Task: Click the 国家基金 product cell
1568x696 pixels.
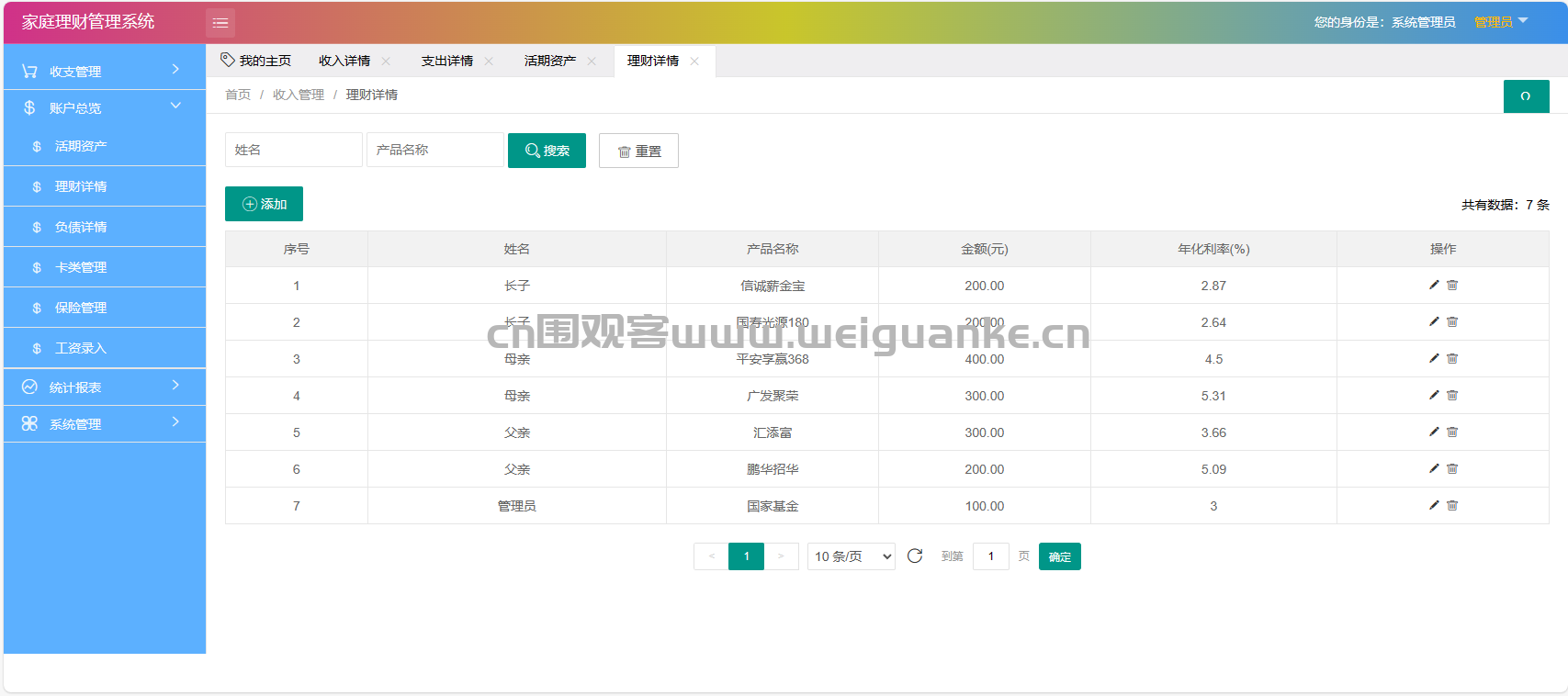Action: (x=773, y=506)
